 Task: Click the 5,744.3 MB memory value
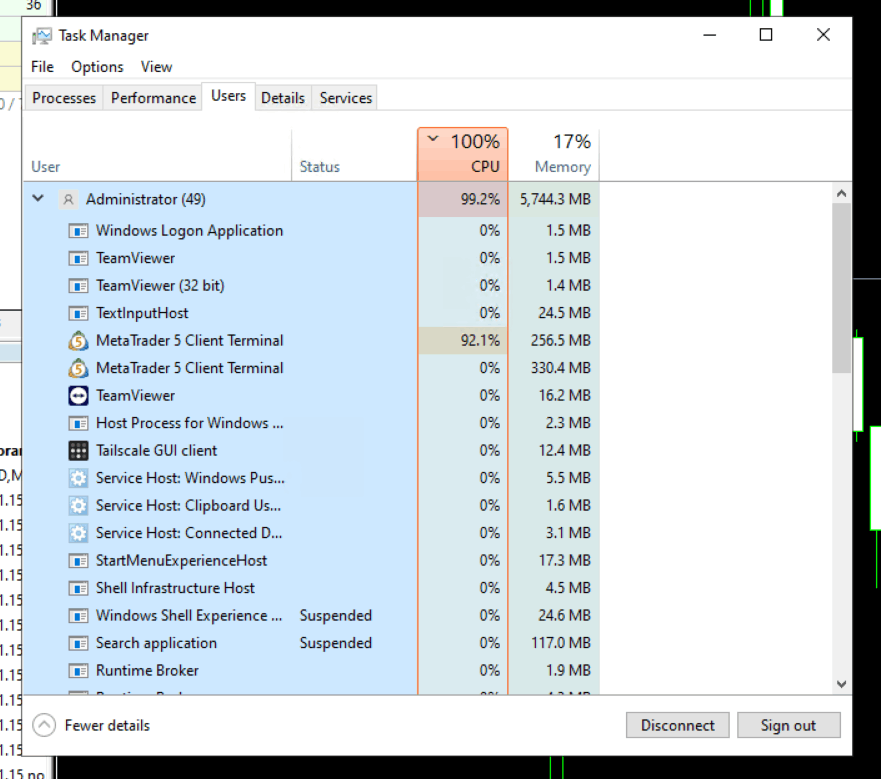555,200
